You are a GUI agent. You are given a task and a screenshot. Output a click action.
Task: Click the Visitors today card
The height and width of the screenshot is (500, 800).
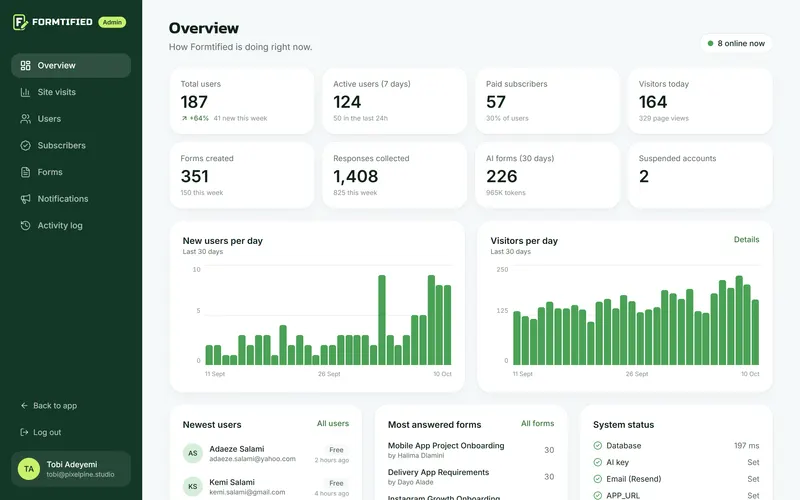point(700,101)
